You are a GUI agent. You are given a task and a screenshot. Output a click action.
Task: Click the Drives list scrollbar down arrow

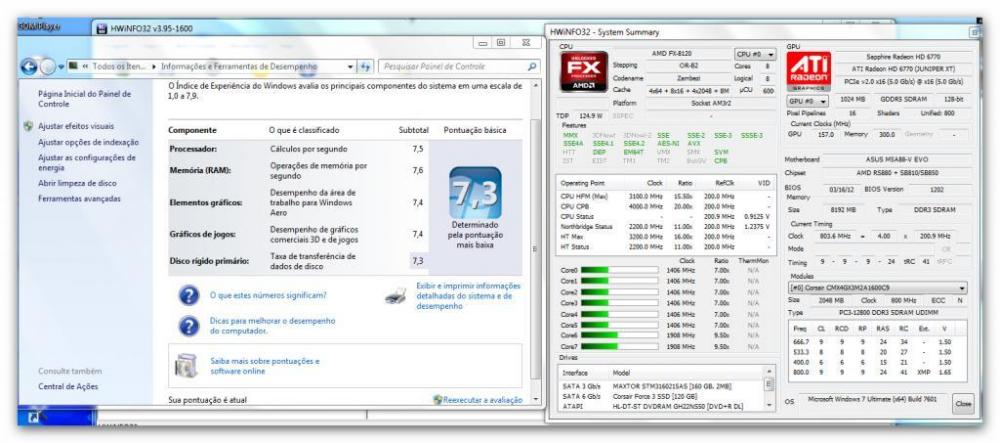[x=770, y=409]
